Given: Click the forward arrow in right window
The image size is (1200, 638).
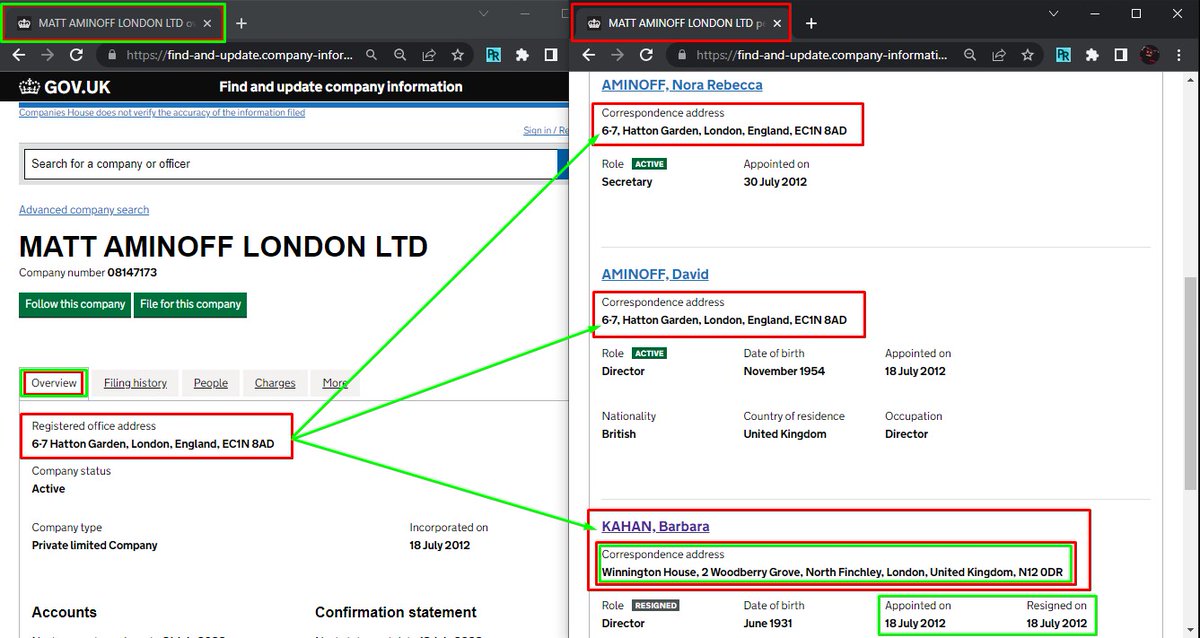Looking at the screenshot, I should click(618, 55).
